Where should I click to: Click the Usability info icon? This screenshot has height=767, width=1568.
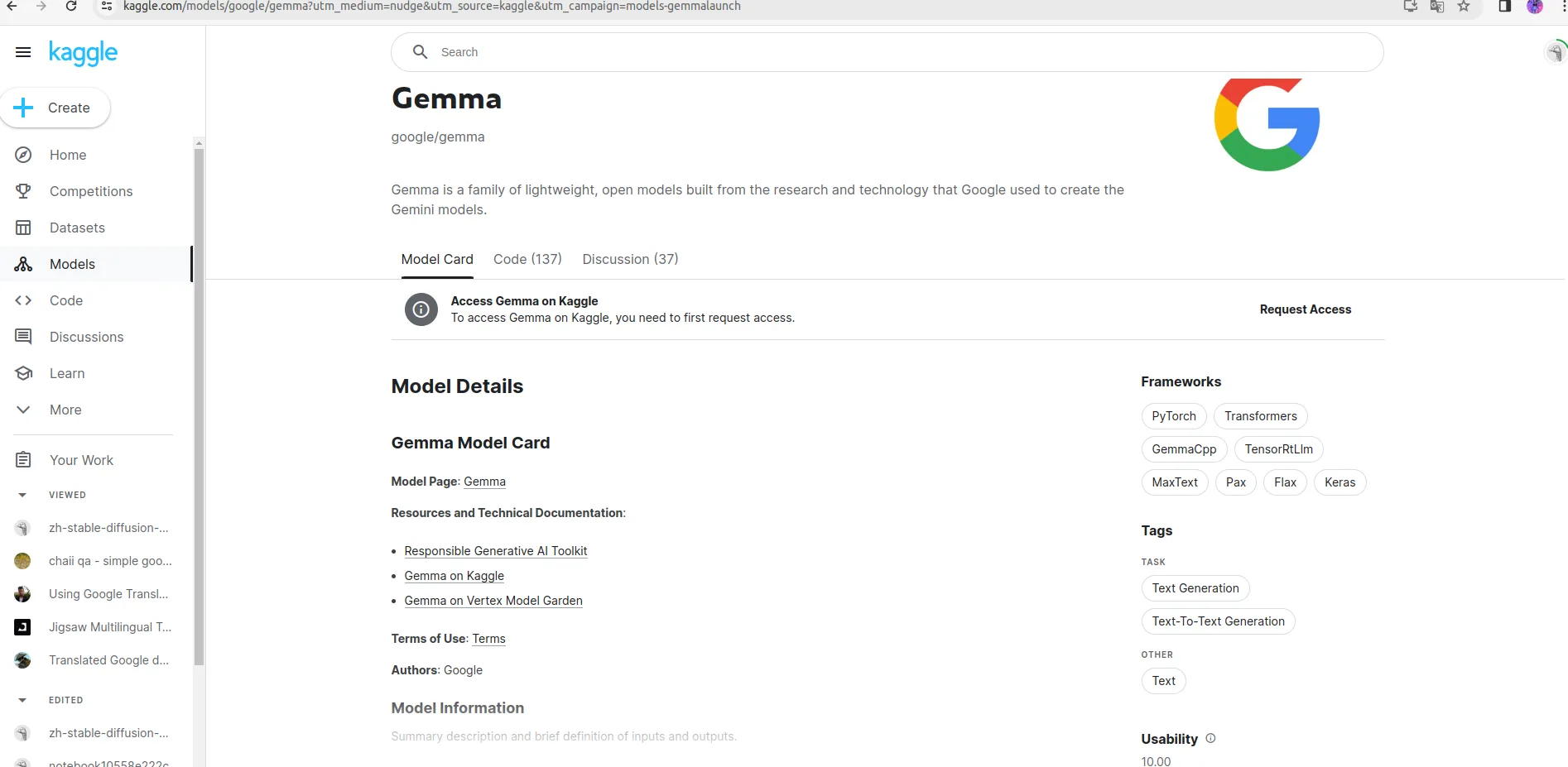coord(1210,738)
